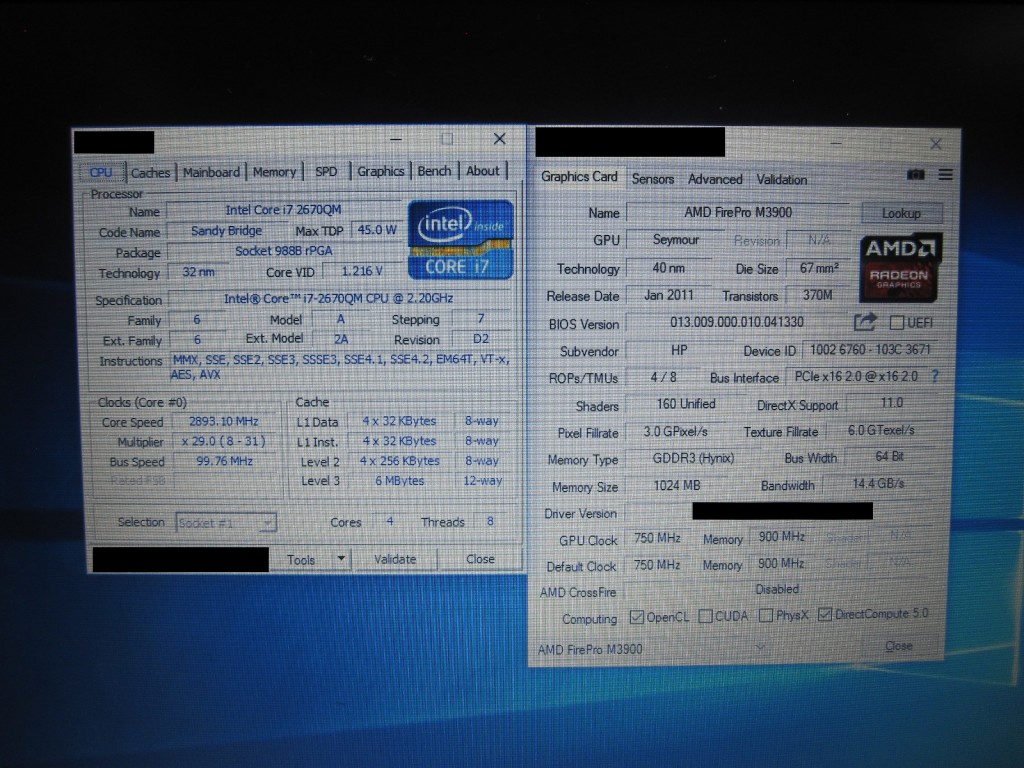Switch to the Sensors tab

[652, 179]
